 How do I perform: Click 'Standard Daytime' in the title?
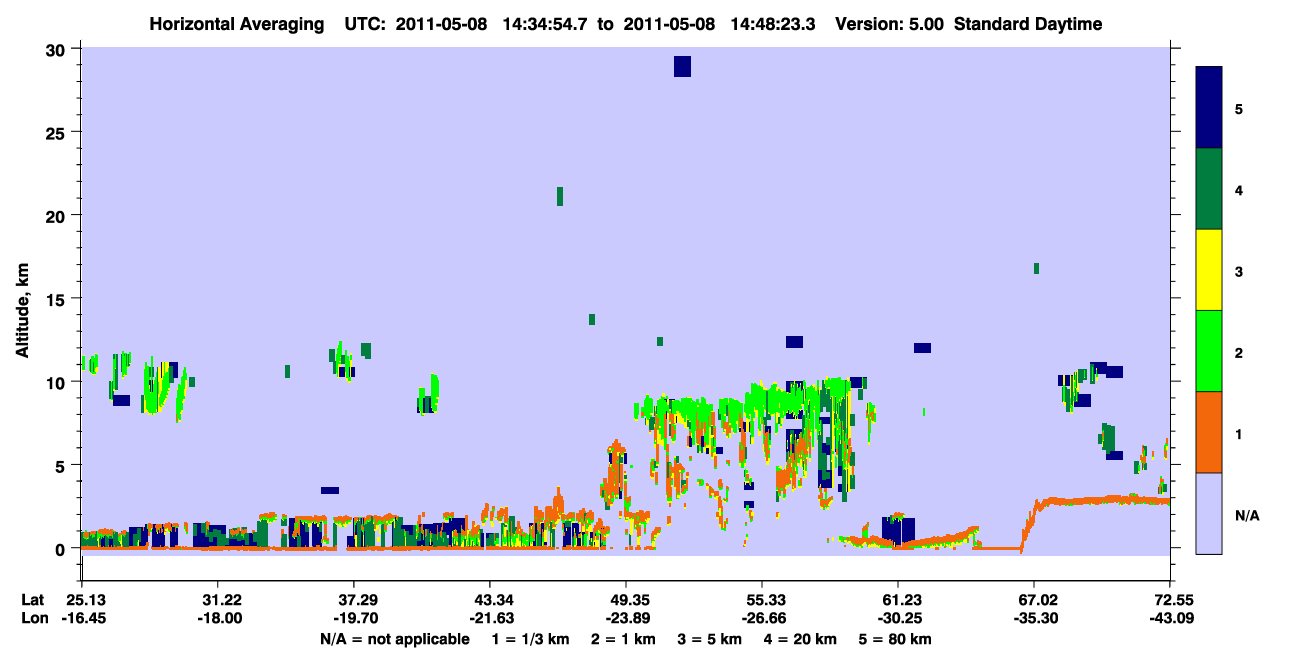point(1027,24)
